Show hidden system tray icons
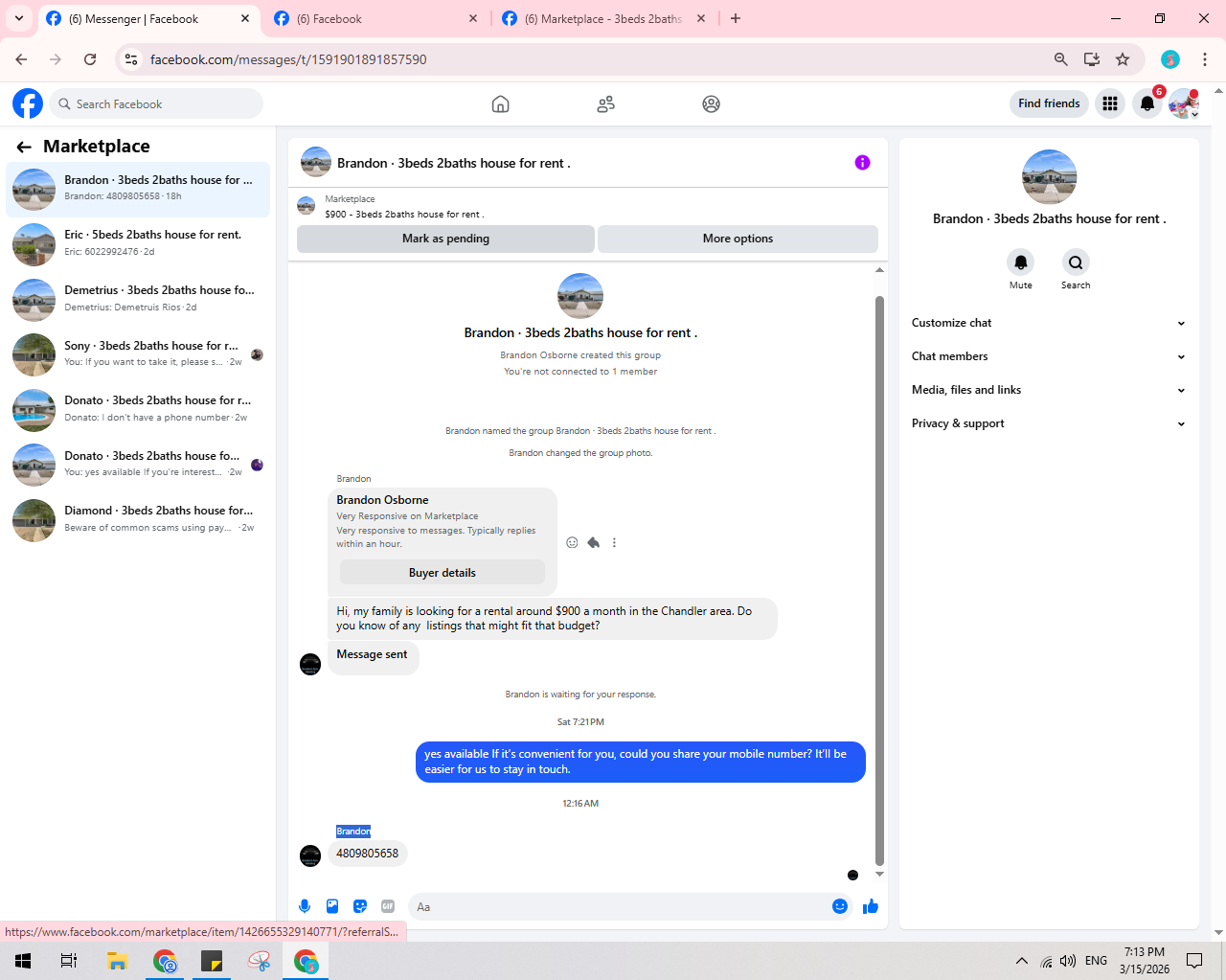1226x980 pixels. pyautogui.click(x=1022, y=961)
